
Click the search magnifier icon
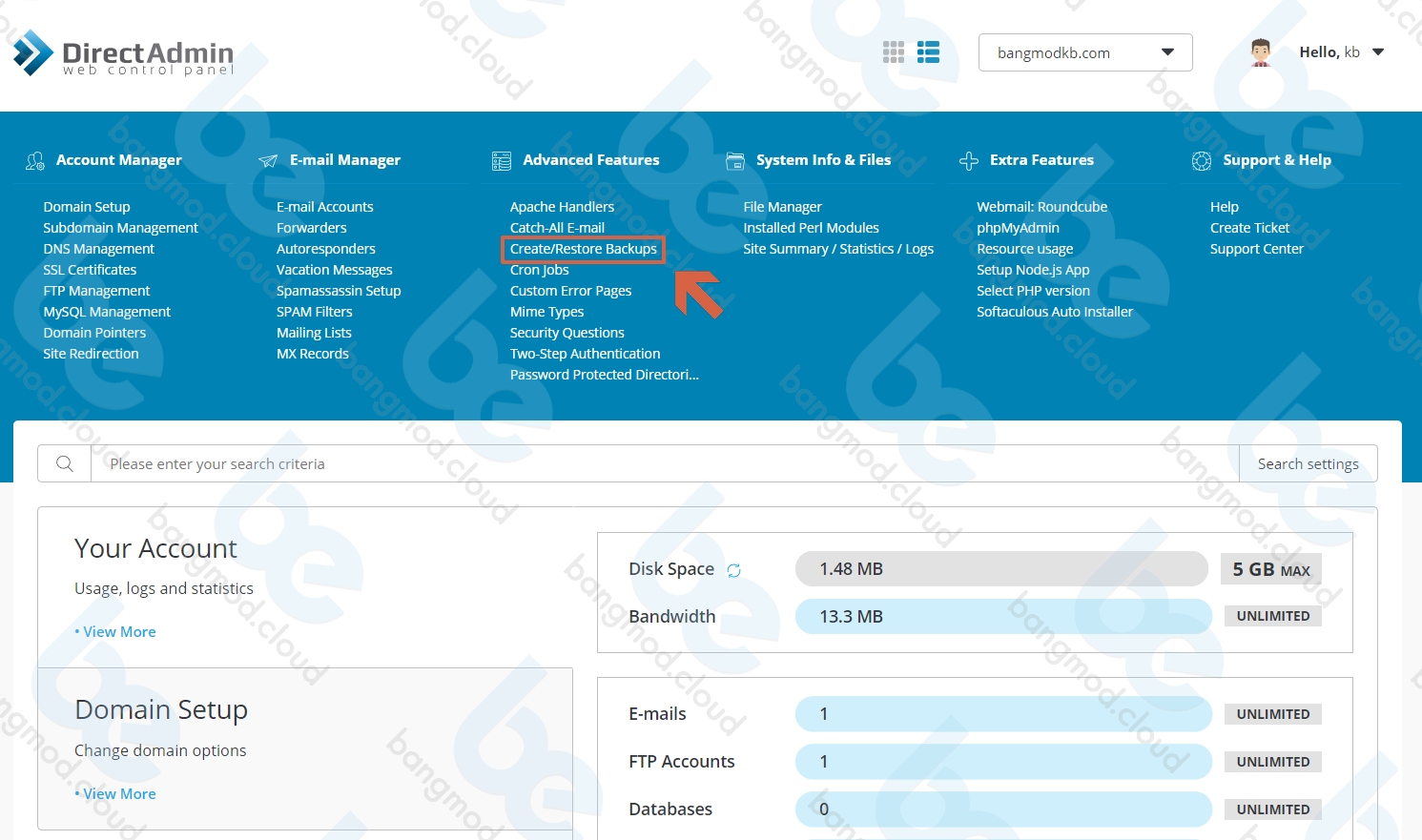point(65,464)
